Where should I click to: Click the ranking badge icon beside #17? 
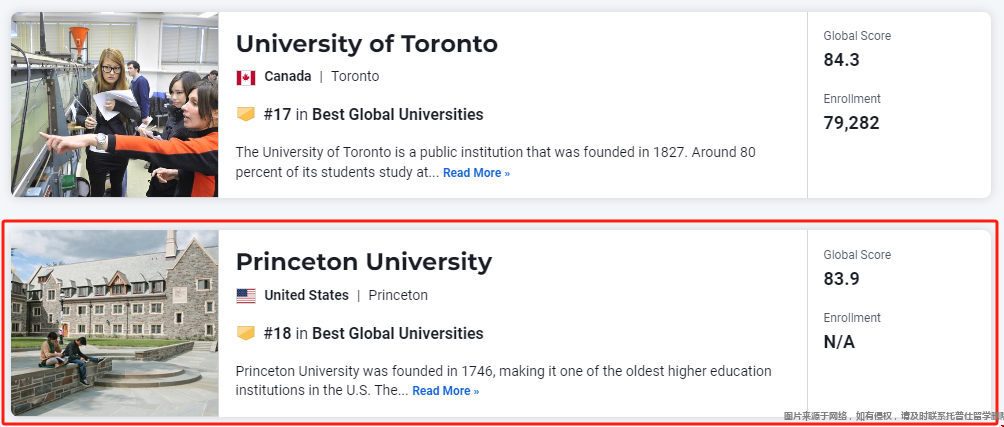pyautogui.click(x=246, y=115)
